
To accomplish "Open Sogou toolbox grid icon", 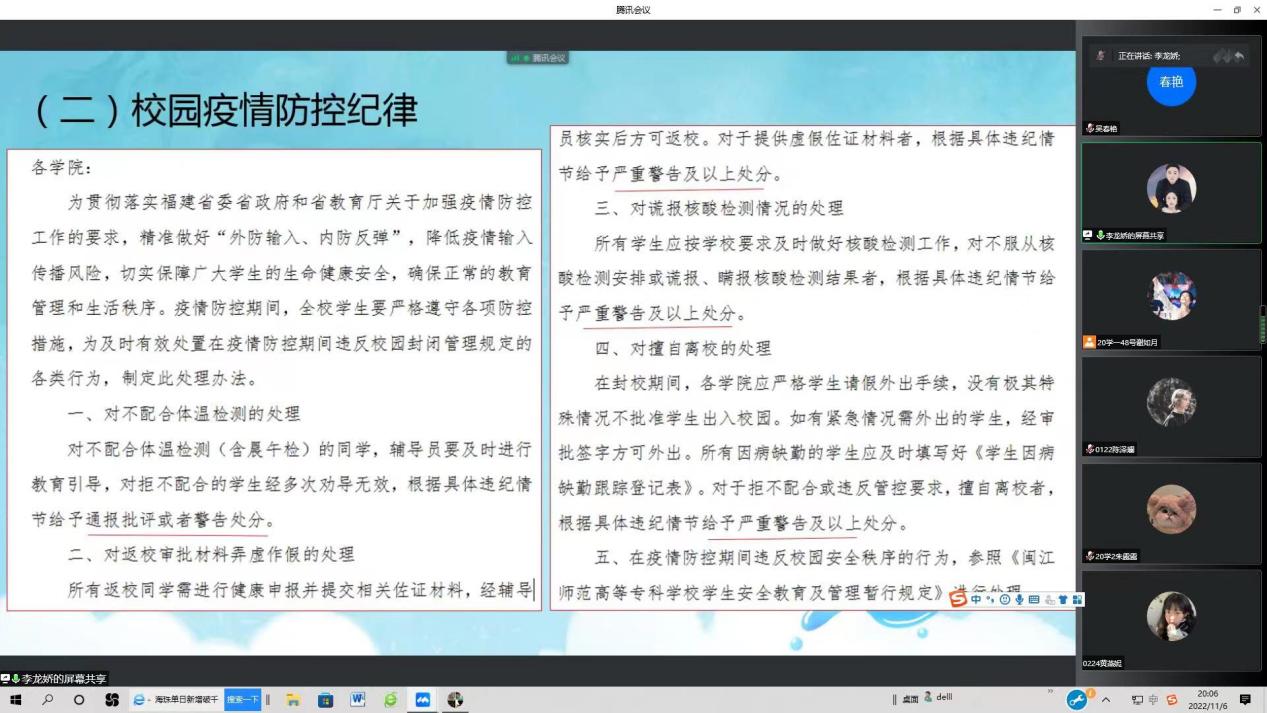I will [1077, 599].
